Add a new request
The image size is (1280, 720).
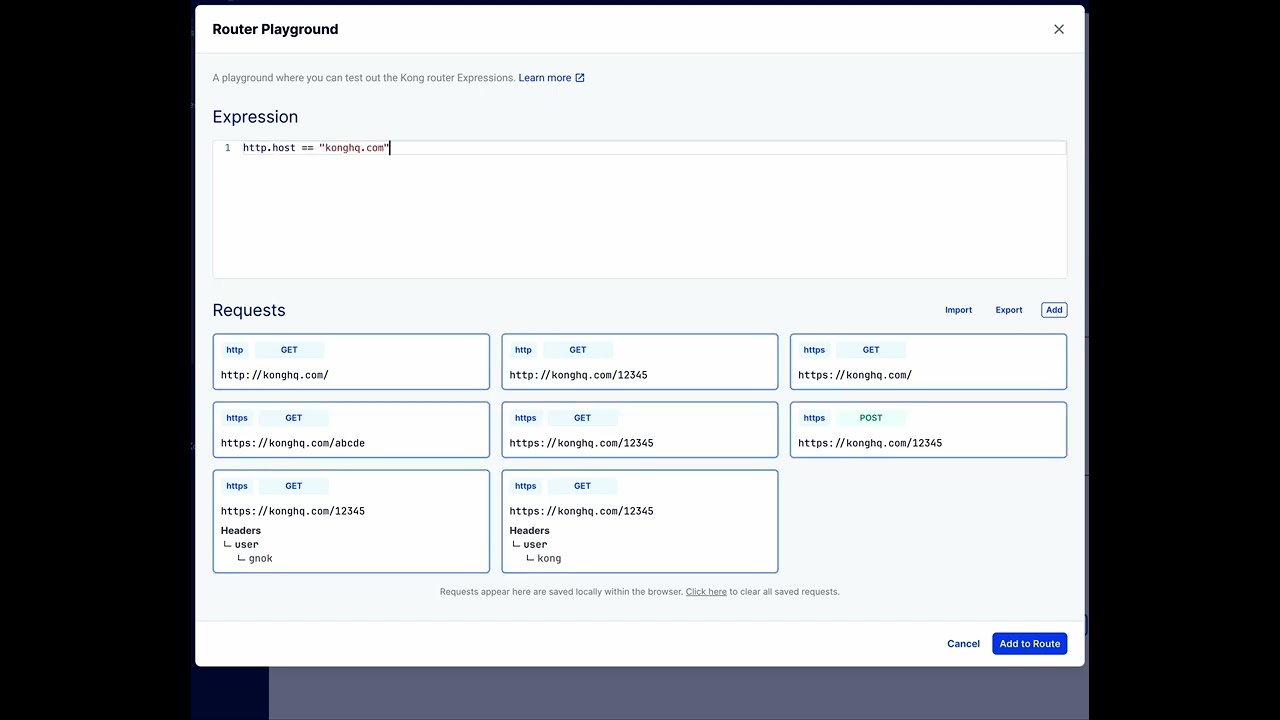coord(1054,310)
